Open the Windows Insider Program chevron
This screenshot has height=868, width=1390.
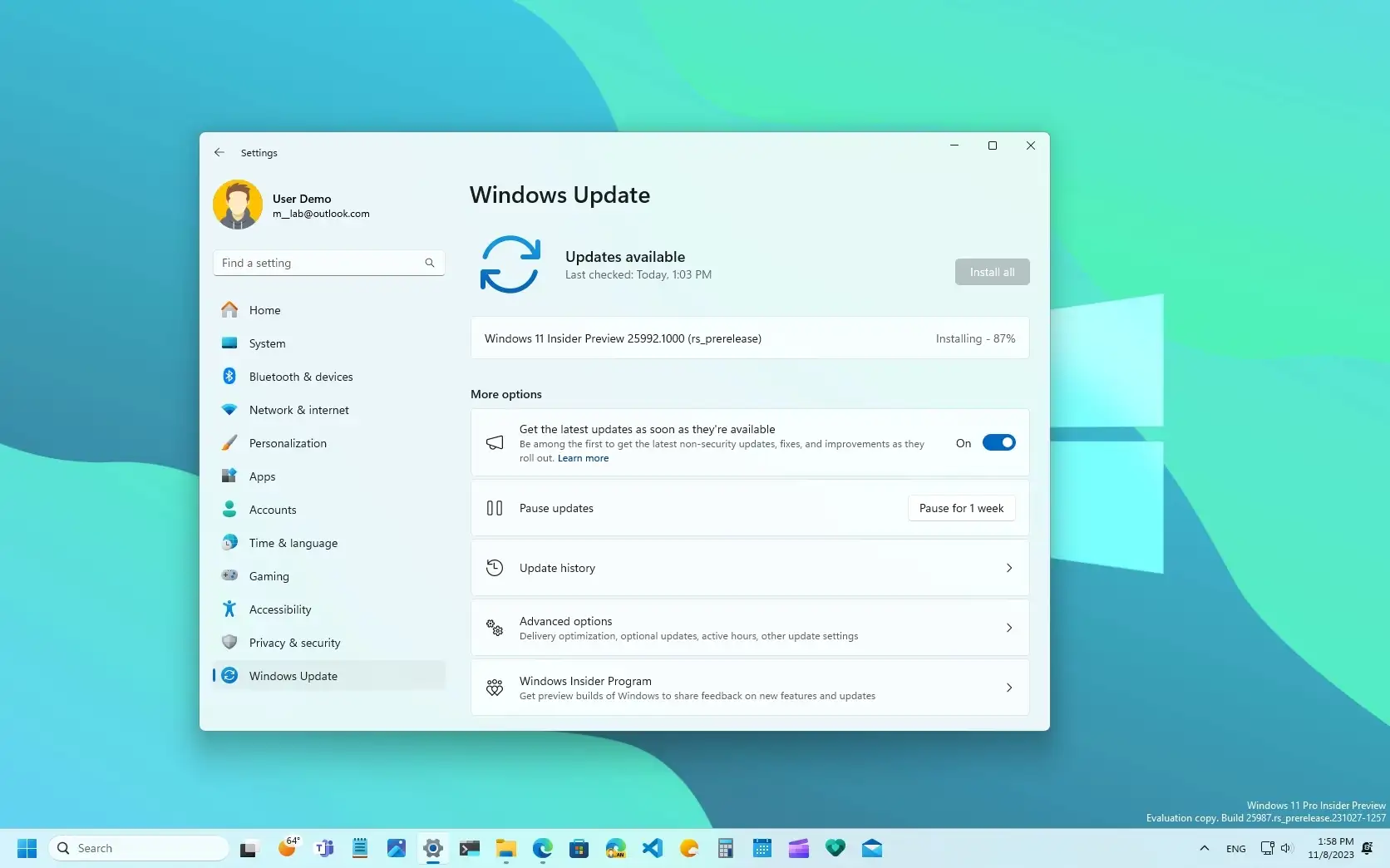1008,688
